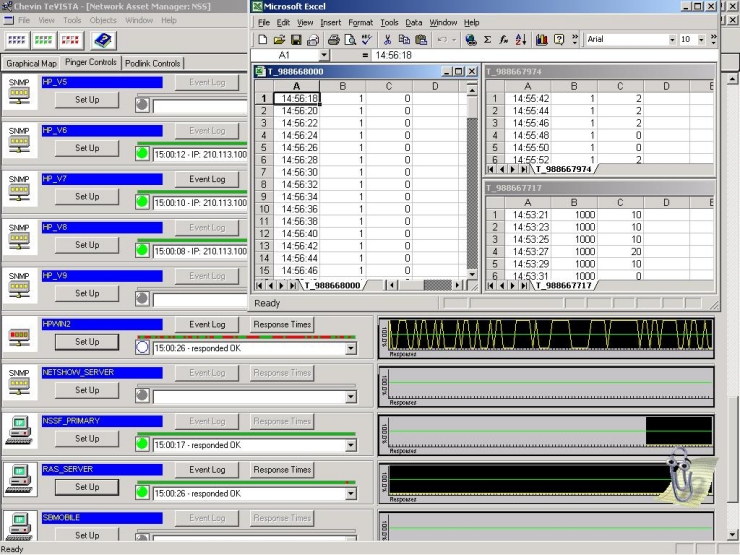The width and height of the screenshot is (740, 555).
Task: Click Response Times button for RAS_SERVER
Action: pyautogui.click(x=282, y=470)
